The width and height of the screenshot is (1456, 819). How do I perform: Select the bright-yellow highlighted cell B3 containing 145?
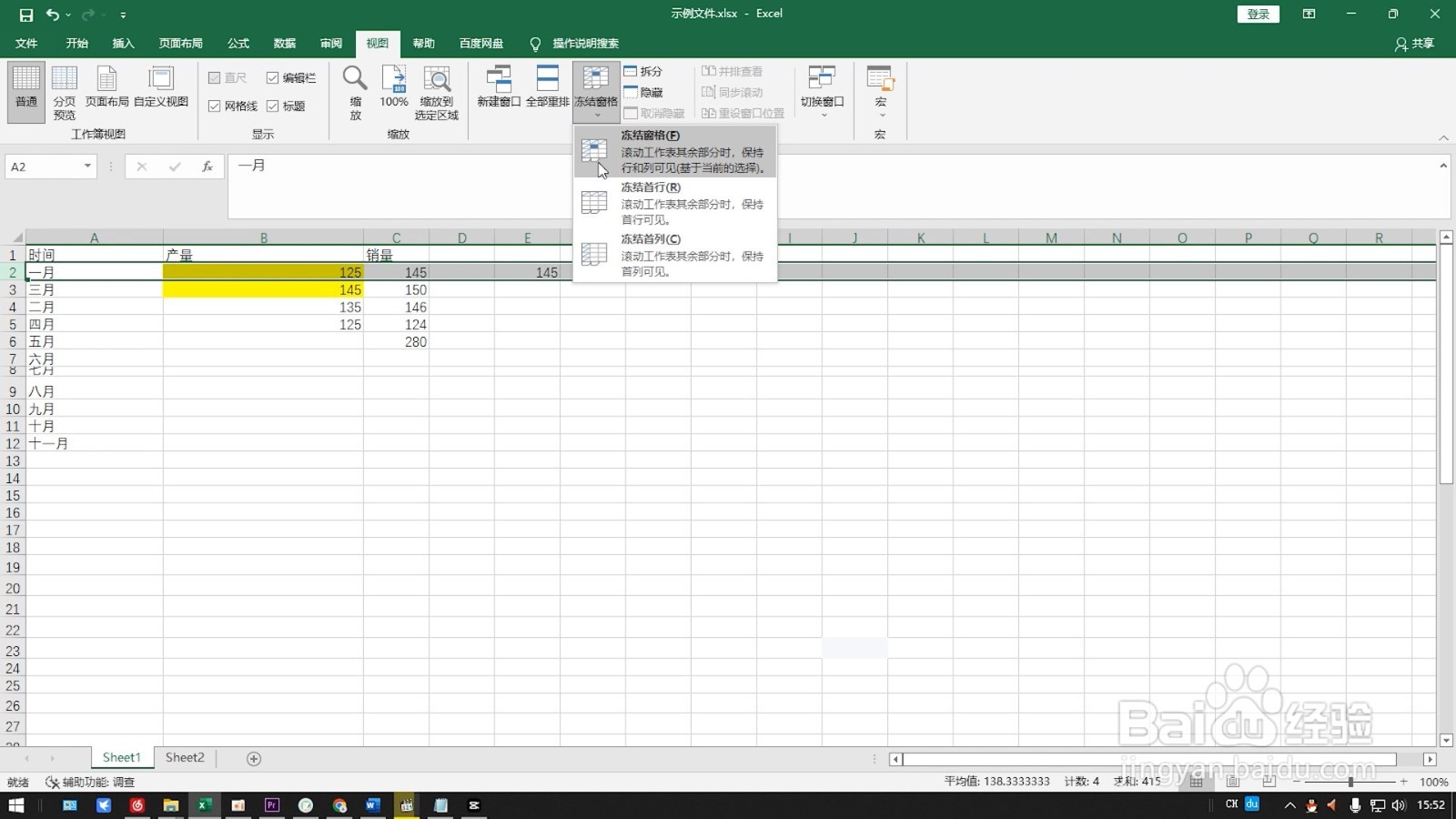(x=263, y=289)
